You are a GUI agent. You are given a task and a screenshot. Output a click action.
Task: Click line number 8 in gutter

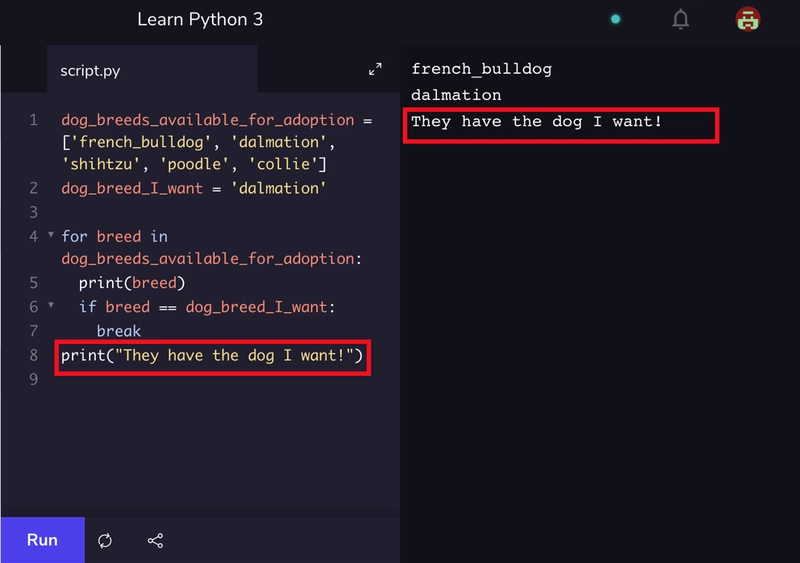(x=33, y=355)
